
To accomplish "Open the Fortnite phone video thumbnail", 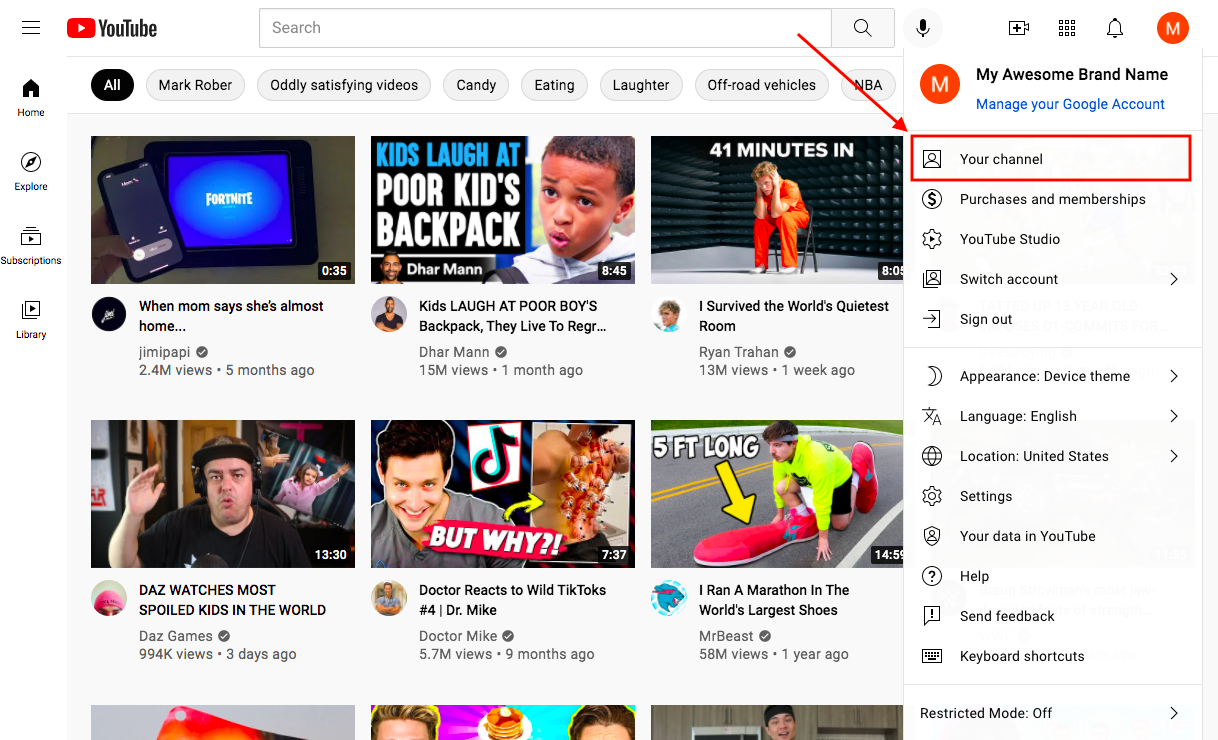I will pos(223,210).
